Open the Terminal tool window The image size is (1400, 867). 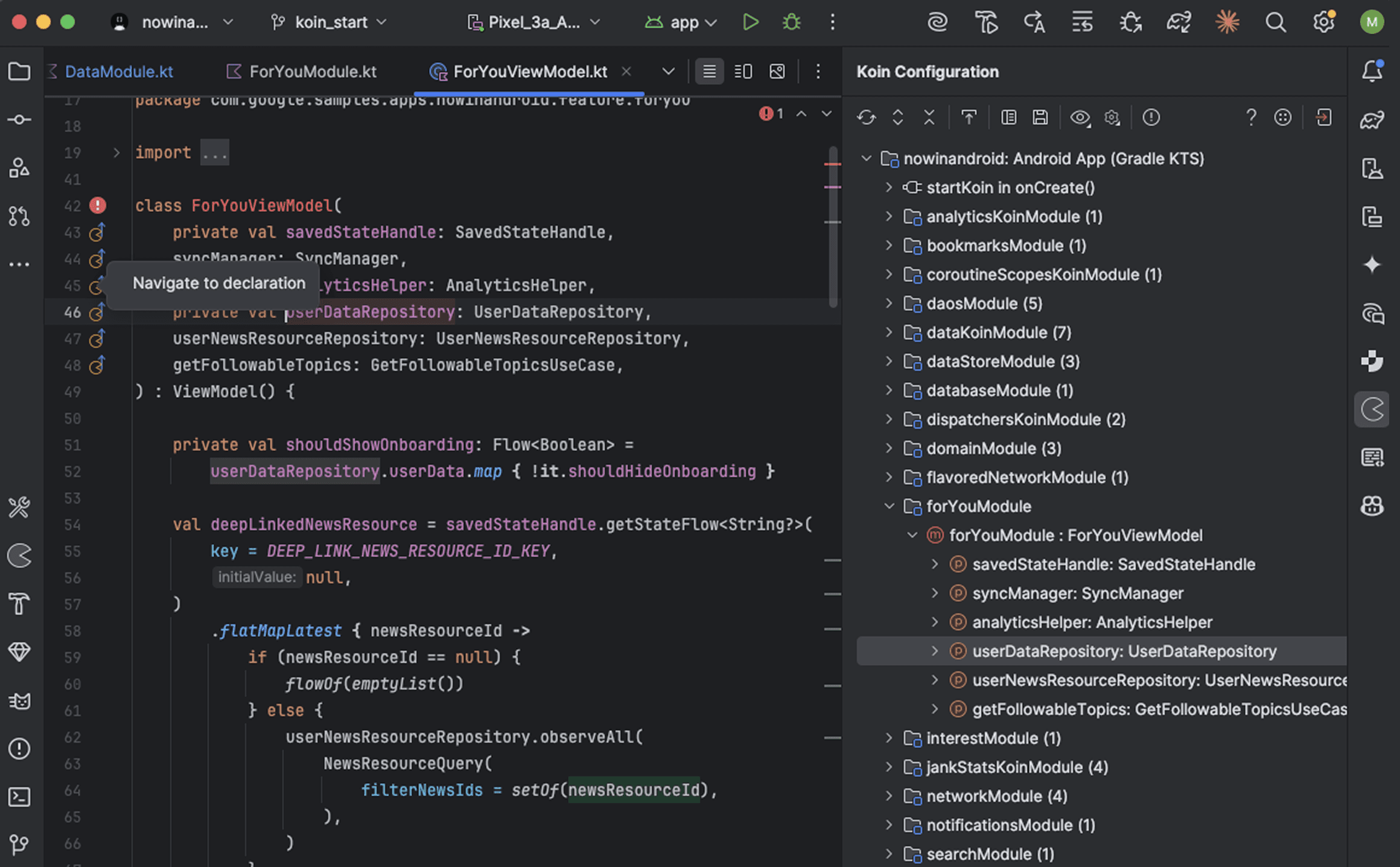[x=19, y=797]
